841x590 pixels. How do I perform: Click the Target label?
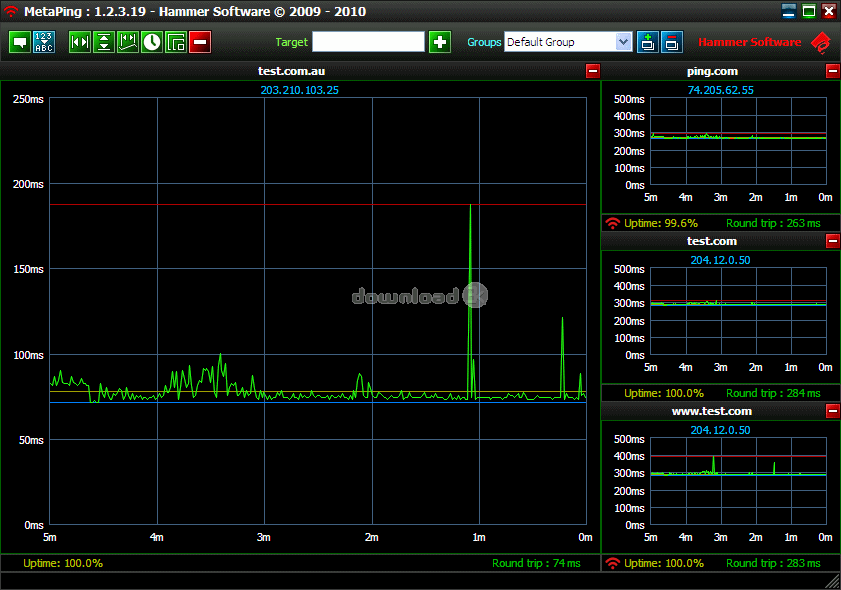pyautogui.click(x=291, y=42)
